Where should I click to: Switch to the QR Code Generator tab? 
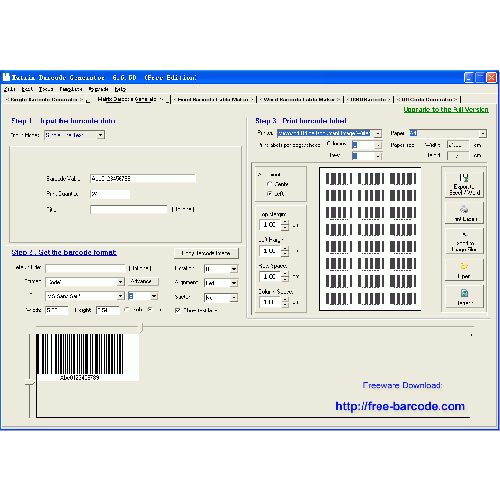pyautogui.click(x=427, y=99)
